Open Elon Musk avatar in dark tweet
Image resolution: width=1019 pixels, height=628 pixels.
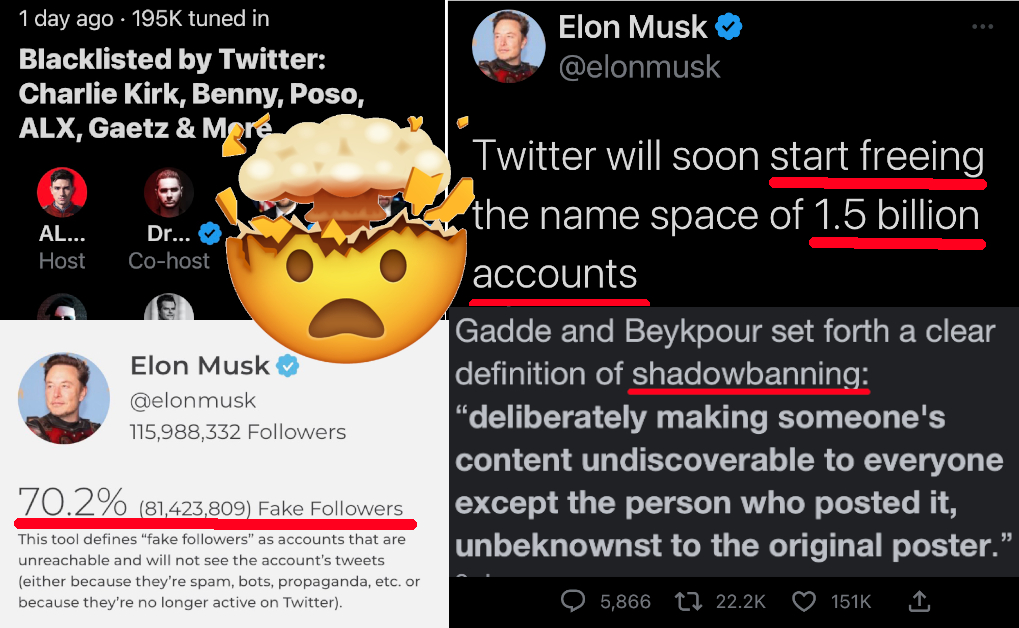click(509, 46)
